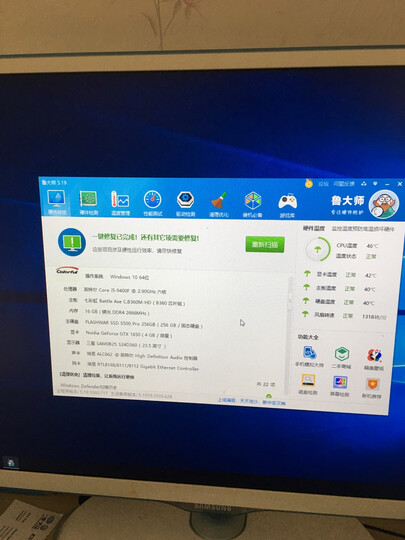Open the 清理优化 broom cleanup tab

pos(219,204)
